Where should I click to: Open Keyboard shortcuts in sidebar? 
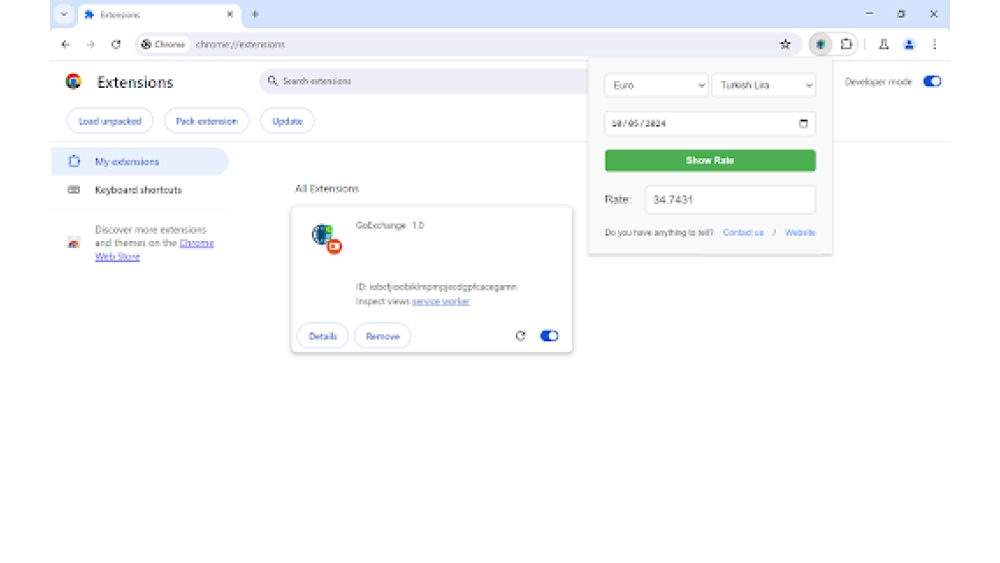point(139,190)
